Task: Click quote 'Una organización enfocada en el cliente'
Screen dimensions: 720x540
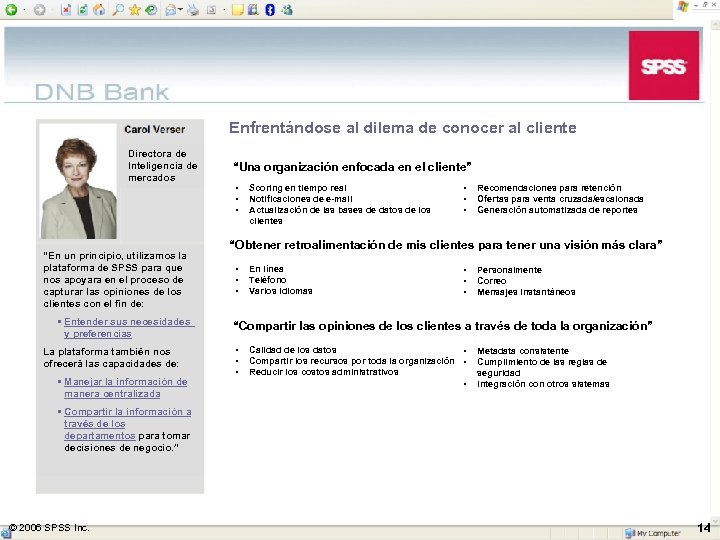Action: 352,167
